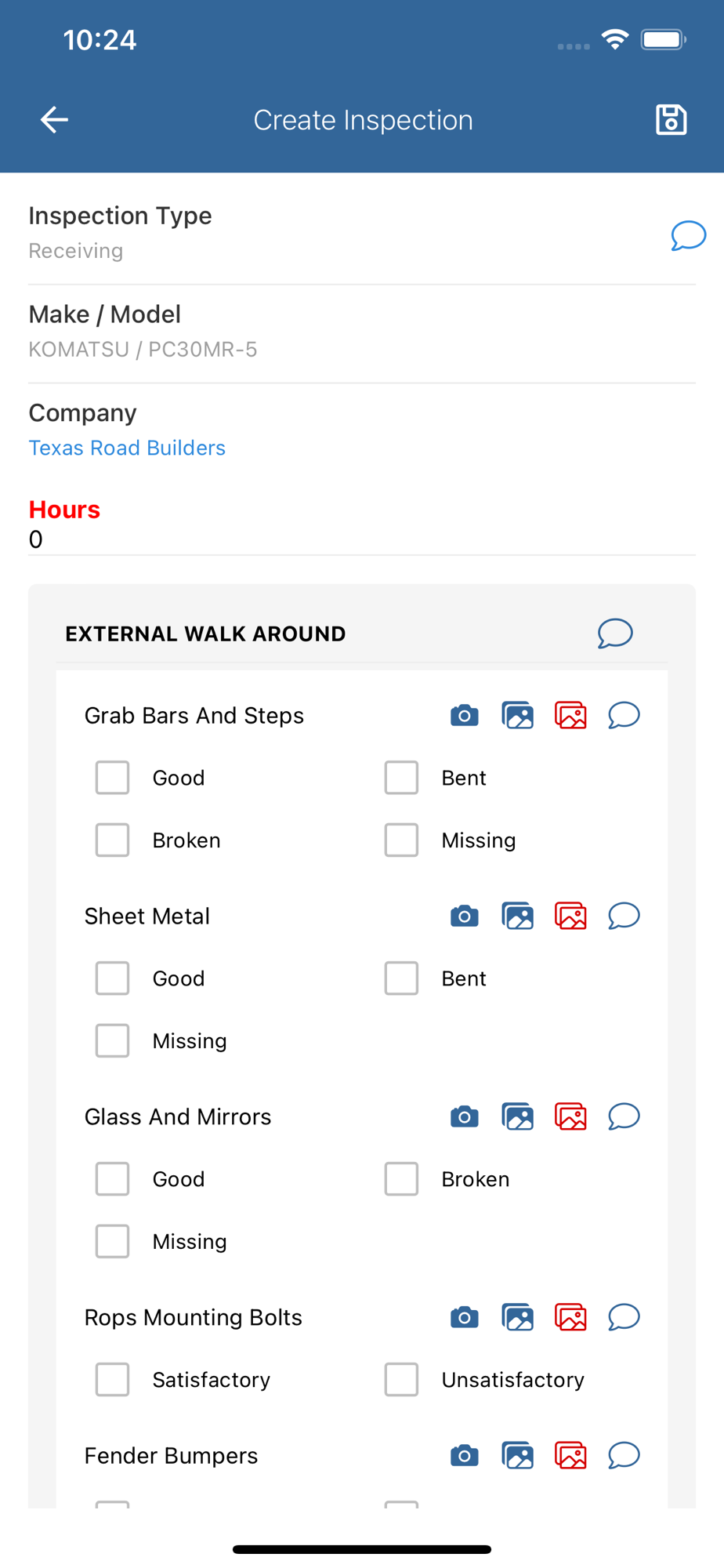Take a photo for Fender Bumpers

[x=464, y=1456]
